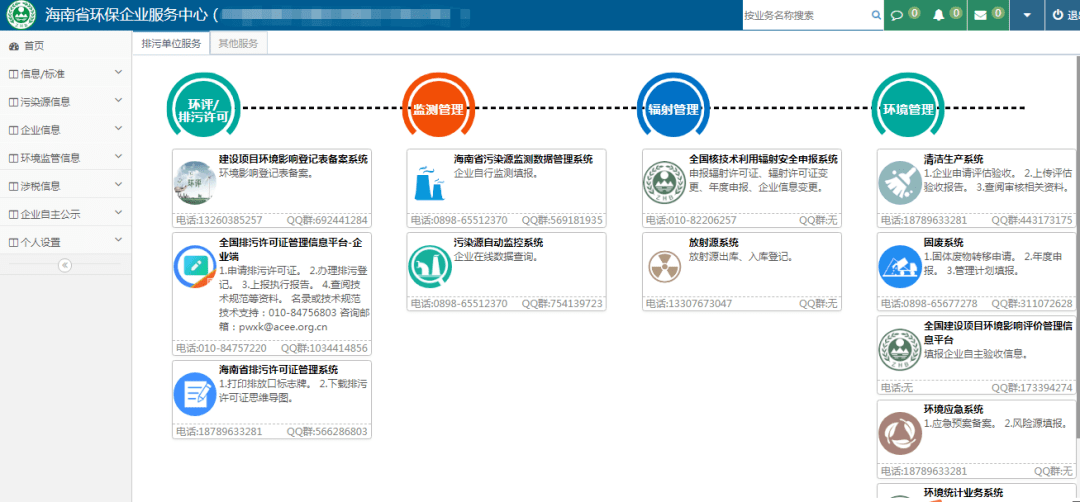
Task: Open the envelope mail icon
Action: click(x=980, y=15)
